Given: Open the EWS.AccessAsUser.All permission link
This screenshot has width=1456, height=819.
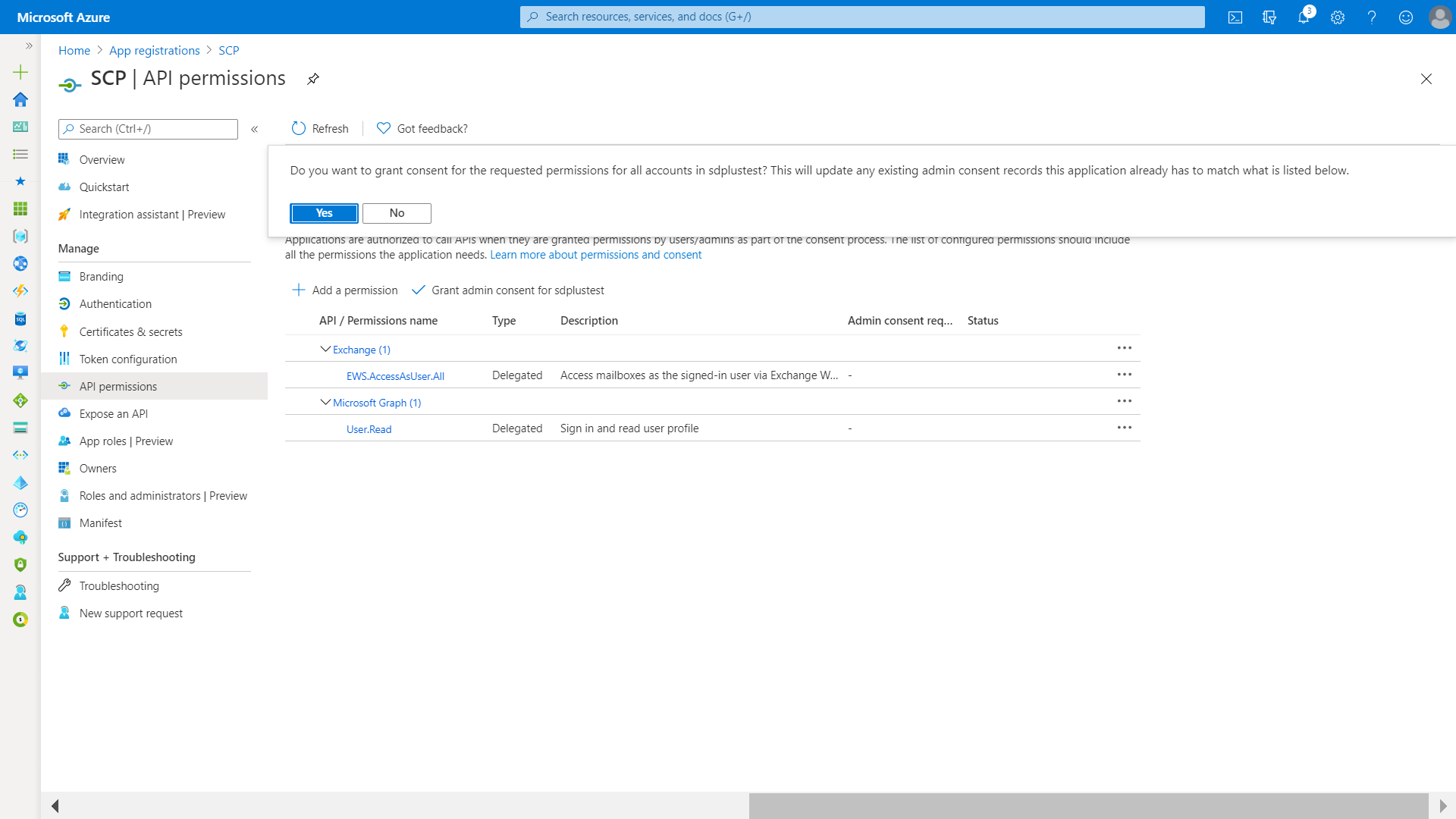Looking at the screenshot, I should (395, 376).
